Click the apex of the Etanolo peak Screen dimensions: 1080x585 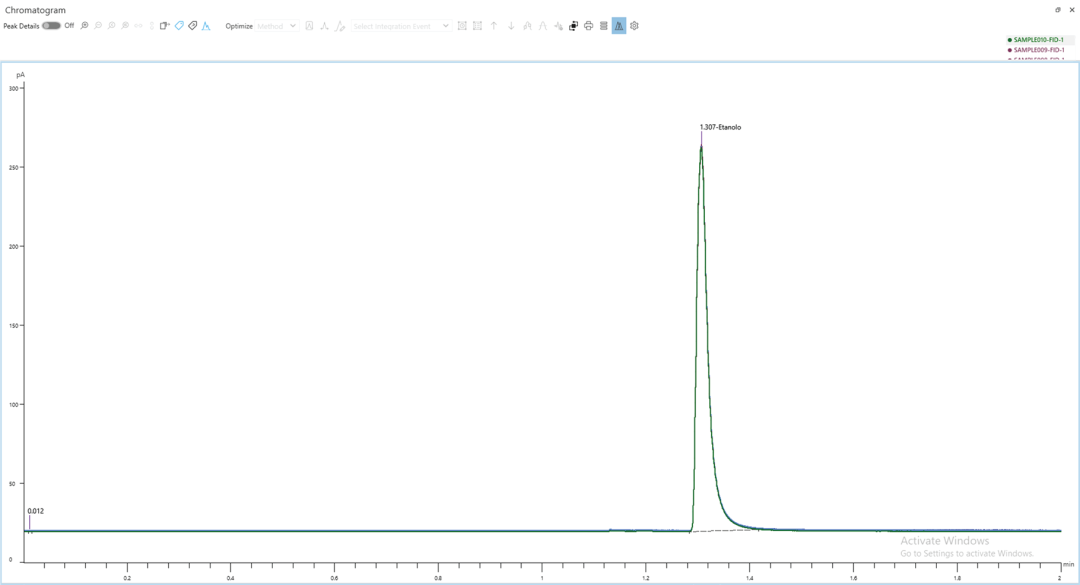(701, 147)
